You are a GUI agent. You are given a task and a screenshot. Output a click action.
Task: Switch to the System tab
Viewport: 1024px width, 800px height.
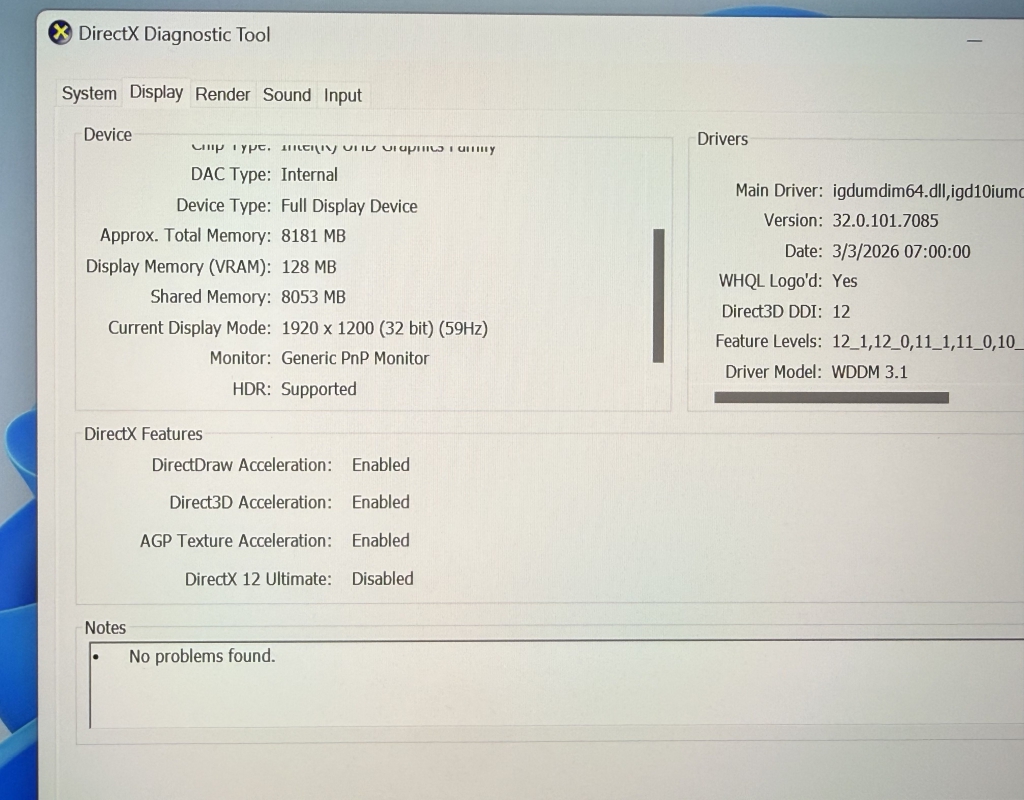click(89, 93)
